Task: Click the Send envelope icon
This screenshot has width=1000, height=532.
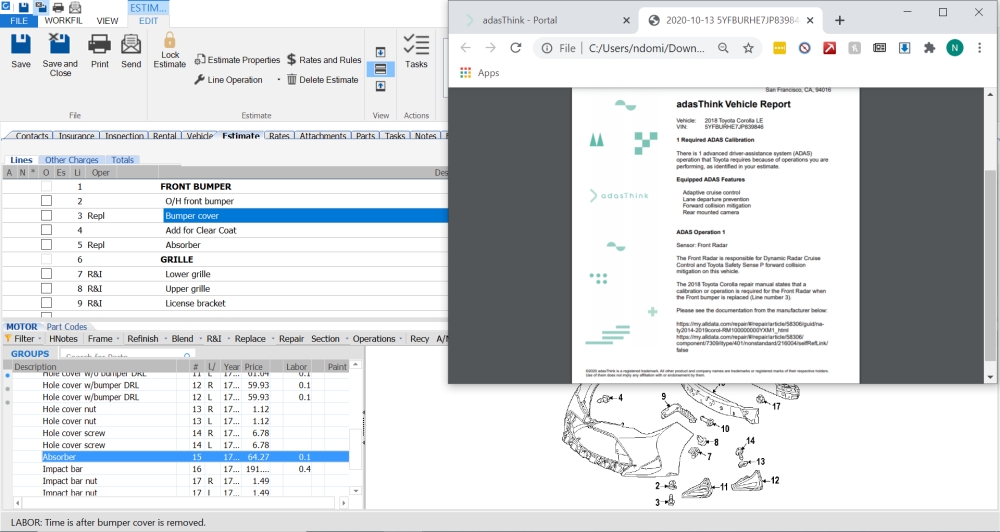Action: [131, 45]
